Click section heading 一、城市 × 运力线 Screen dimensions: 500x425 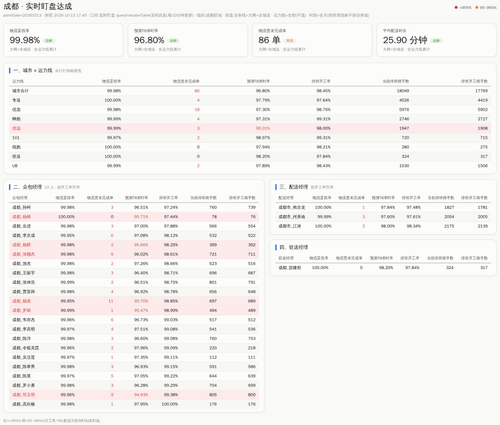pos(33,70)
